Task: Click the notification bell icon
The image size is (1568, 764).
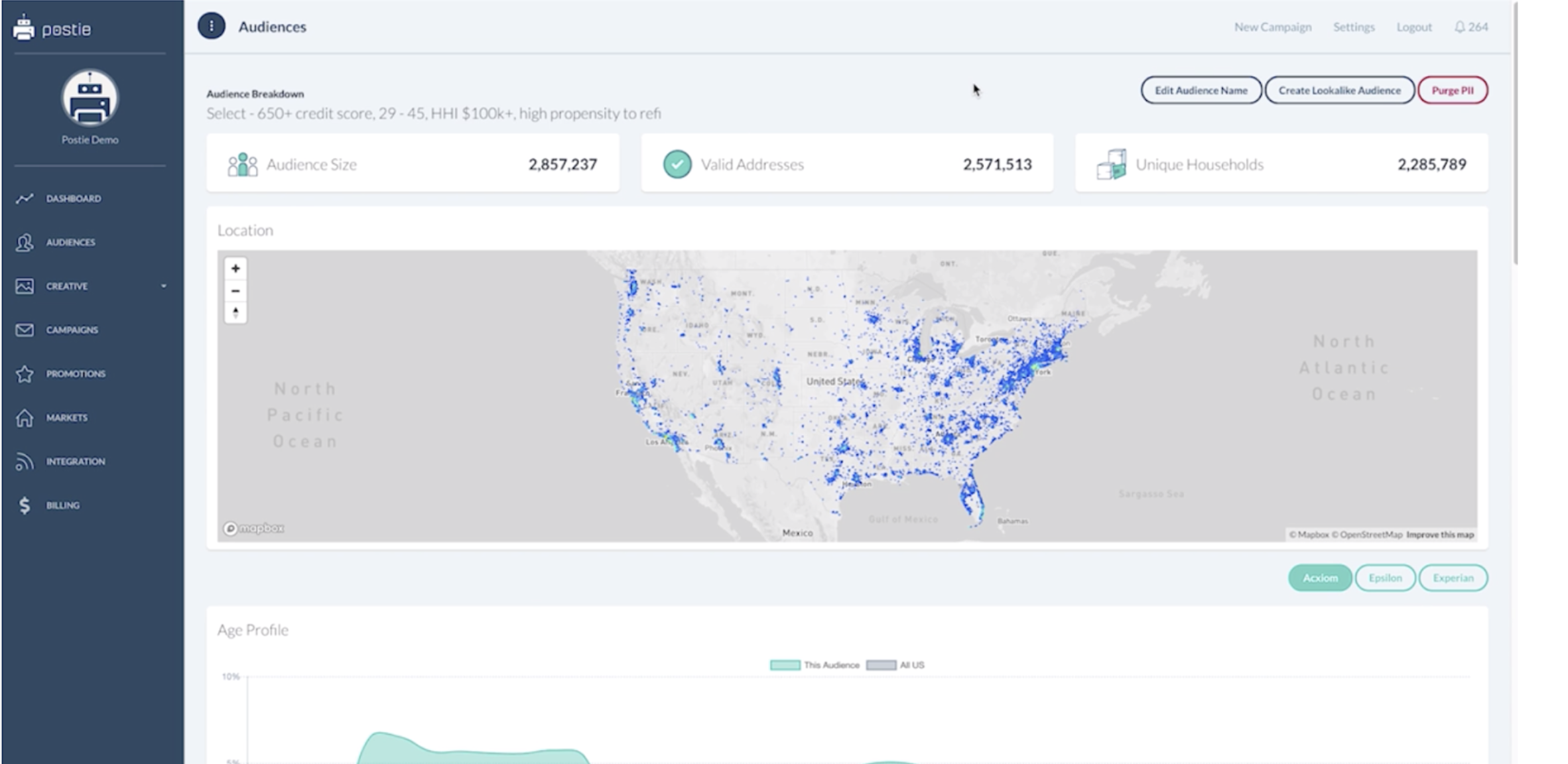Action: [1459, 27]
